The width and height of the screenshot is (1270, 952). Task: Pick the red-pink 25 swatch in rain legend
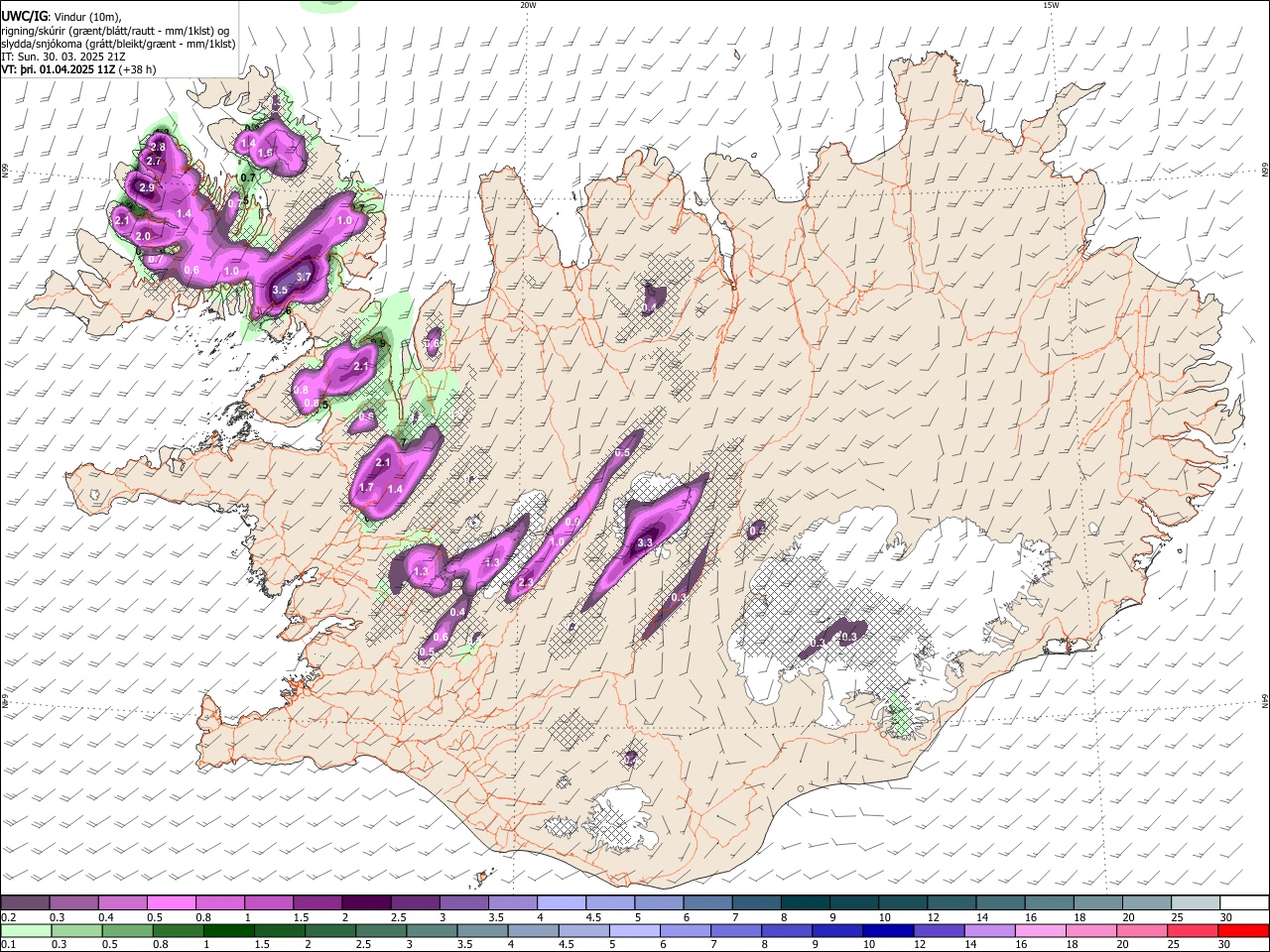click(x=1194, y=930)
